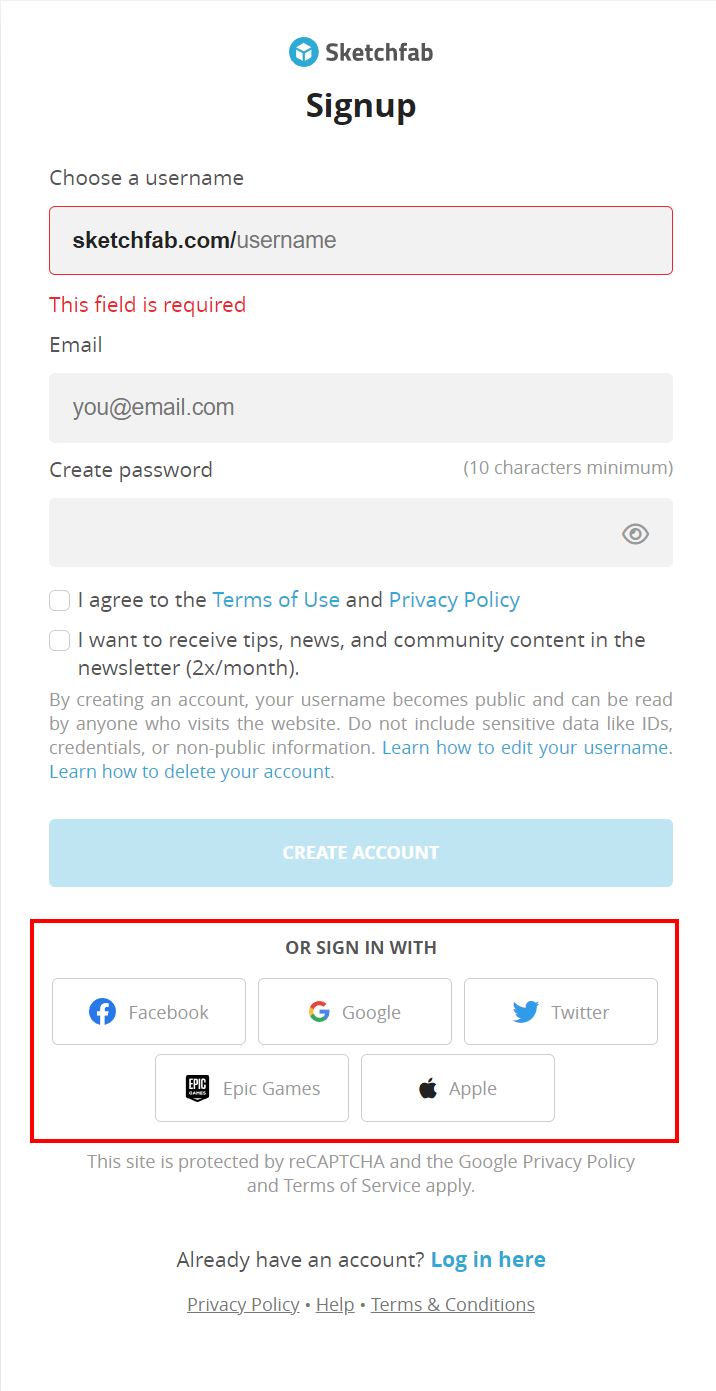Focus the username input field
The width and height of the screenshot is (716, 1391).
(361, 240)
